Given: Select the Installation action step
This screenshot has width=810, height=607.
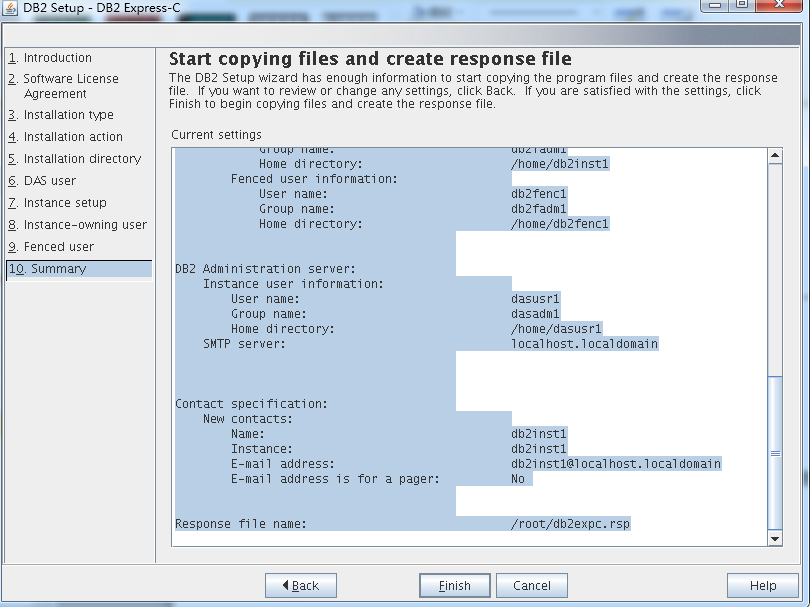Looking at the screenshot, I should (66, 137).
